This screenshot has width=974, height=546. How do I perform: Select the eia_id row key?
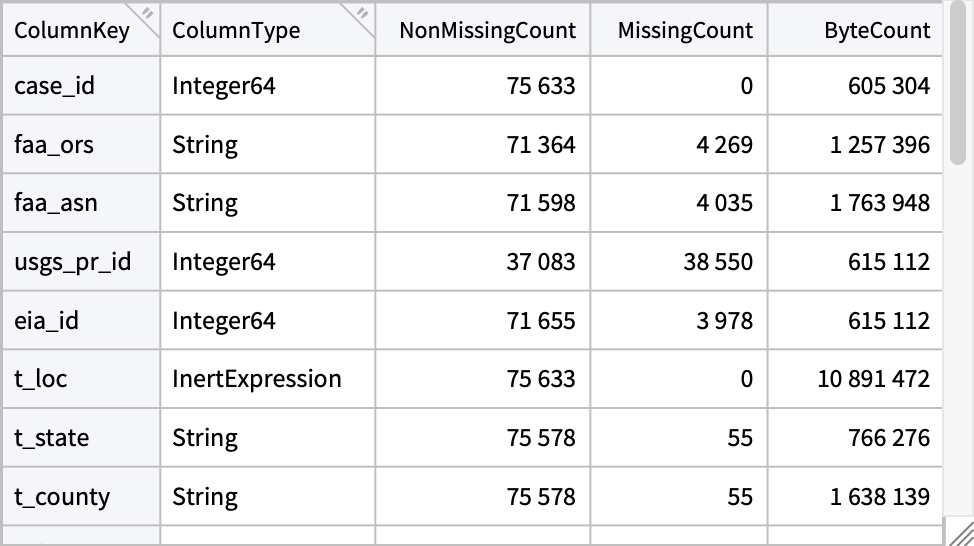[47, 321]
